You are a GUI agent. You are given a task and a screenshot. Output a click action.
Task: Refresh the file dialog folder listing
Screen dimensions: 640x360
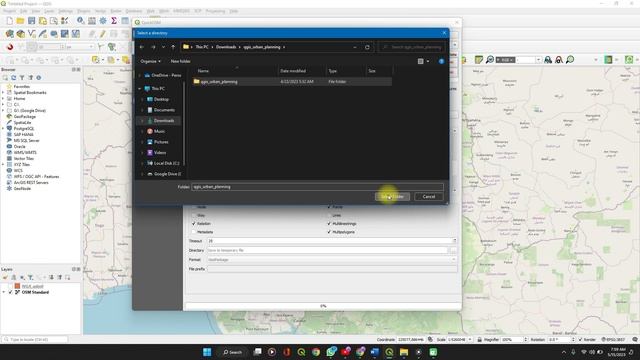367,47
